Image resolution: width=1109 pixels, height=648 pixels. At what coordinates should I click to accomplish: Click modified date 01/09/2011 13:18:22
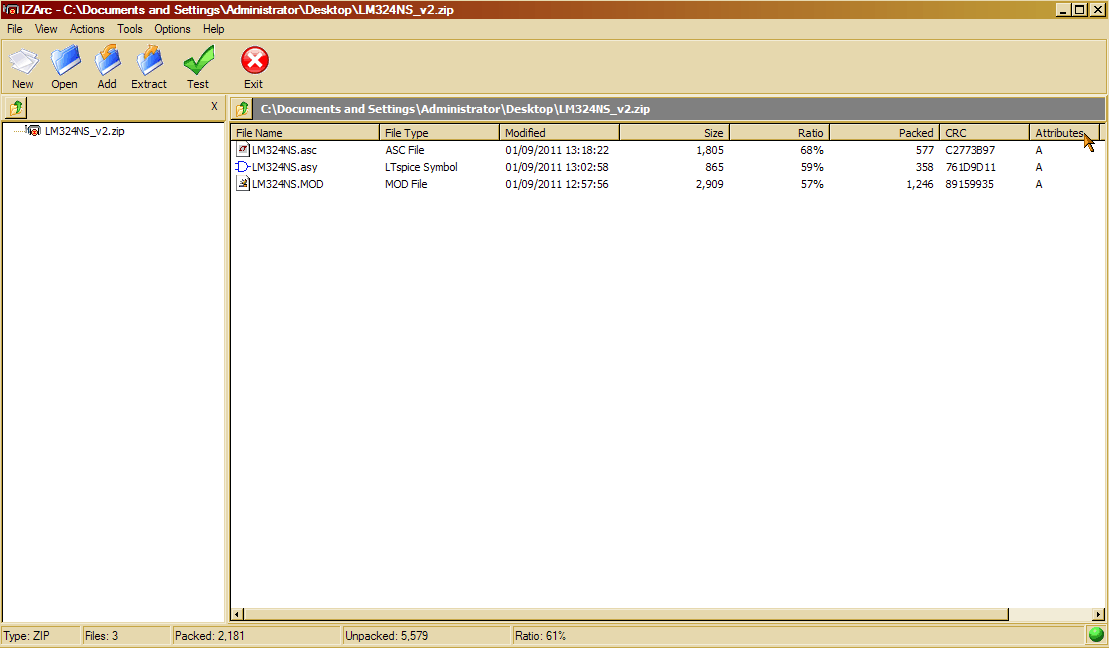pyautogui.click(x=557, y=150)
